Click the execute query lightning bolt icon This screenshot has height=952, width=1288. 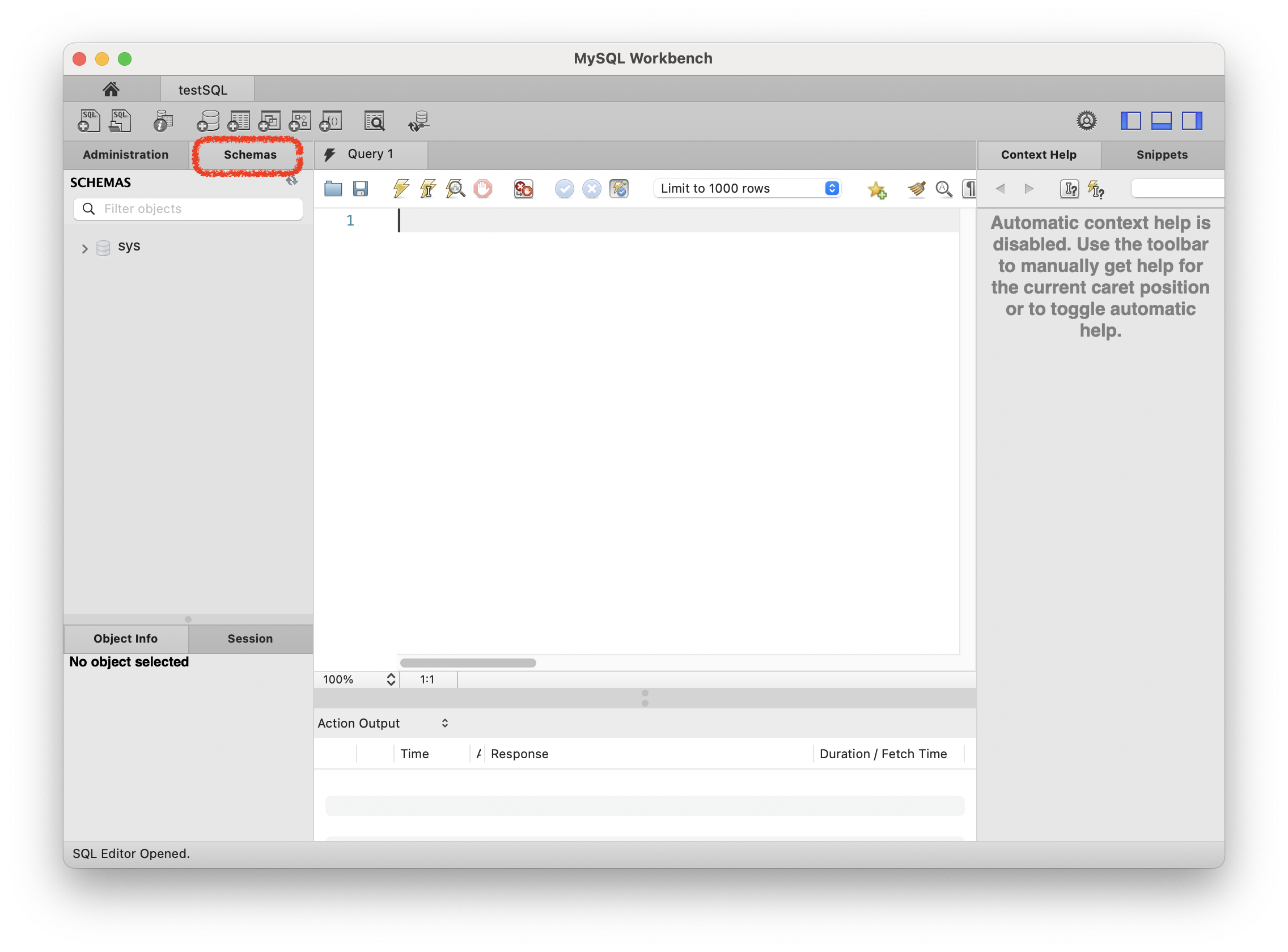(x=401, y=189)
